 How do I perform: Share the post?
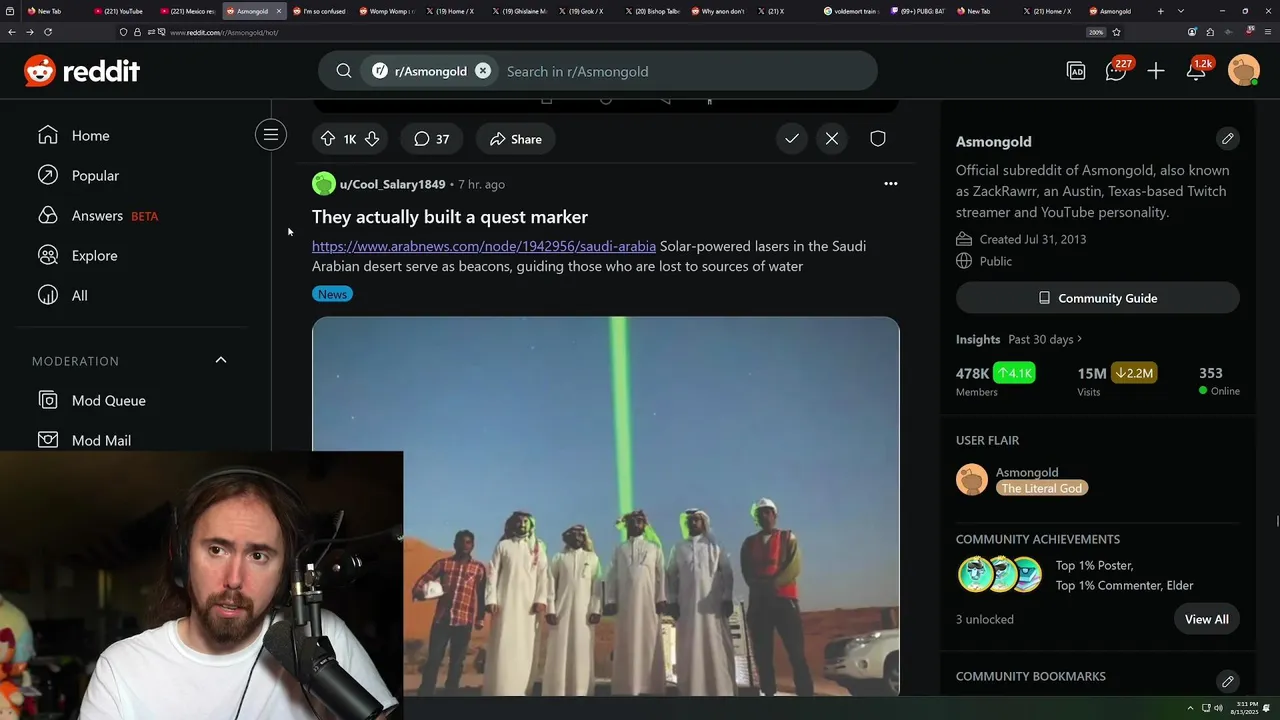click(x=516, y=139)
